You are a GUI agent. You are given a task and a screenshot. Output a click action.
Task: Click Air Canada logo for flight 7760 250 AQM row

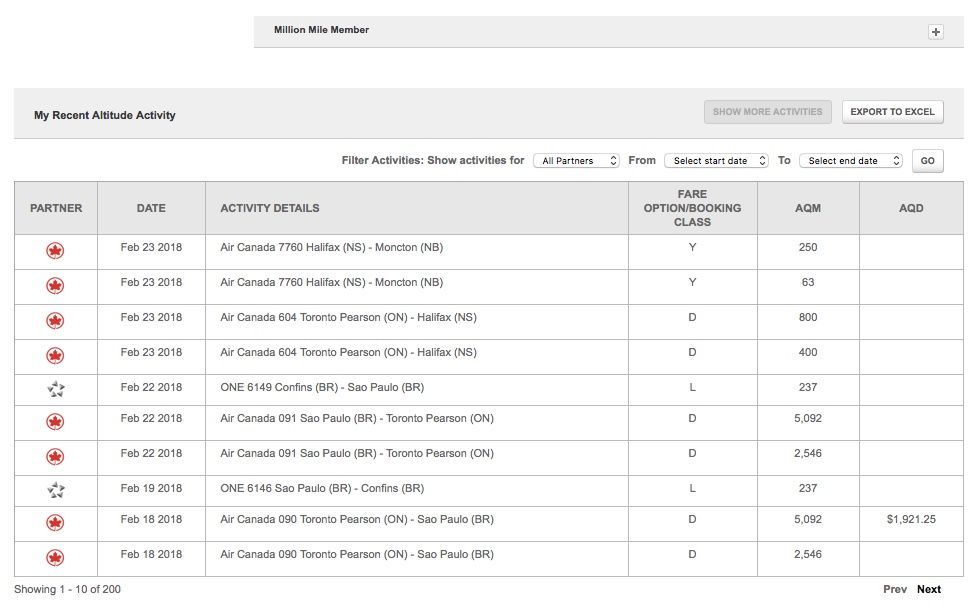point(56,251)
